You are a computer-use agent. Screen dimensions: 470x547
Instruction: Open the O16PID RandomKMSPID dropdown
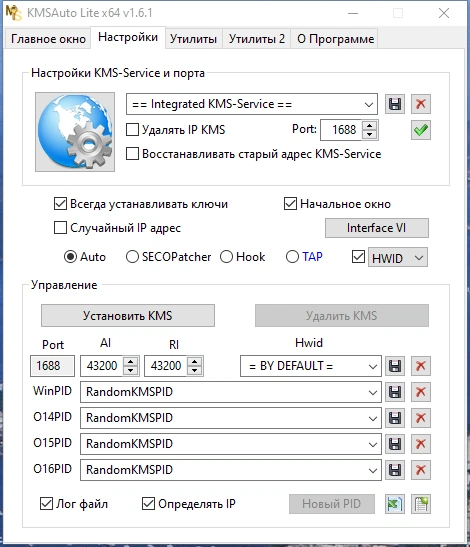[231, 470]
